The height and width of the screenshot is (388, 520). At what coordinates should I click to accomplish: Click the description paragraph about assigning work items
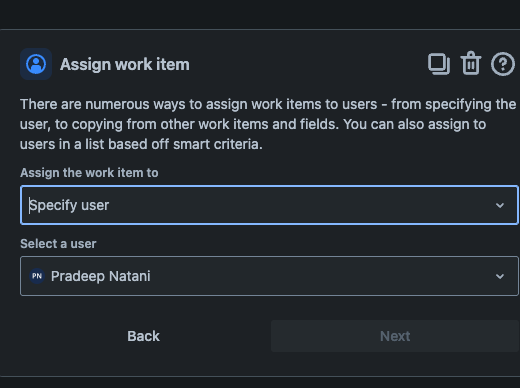pos(268,124)
